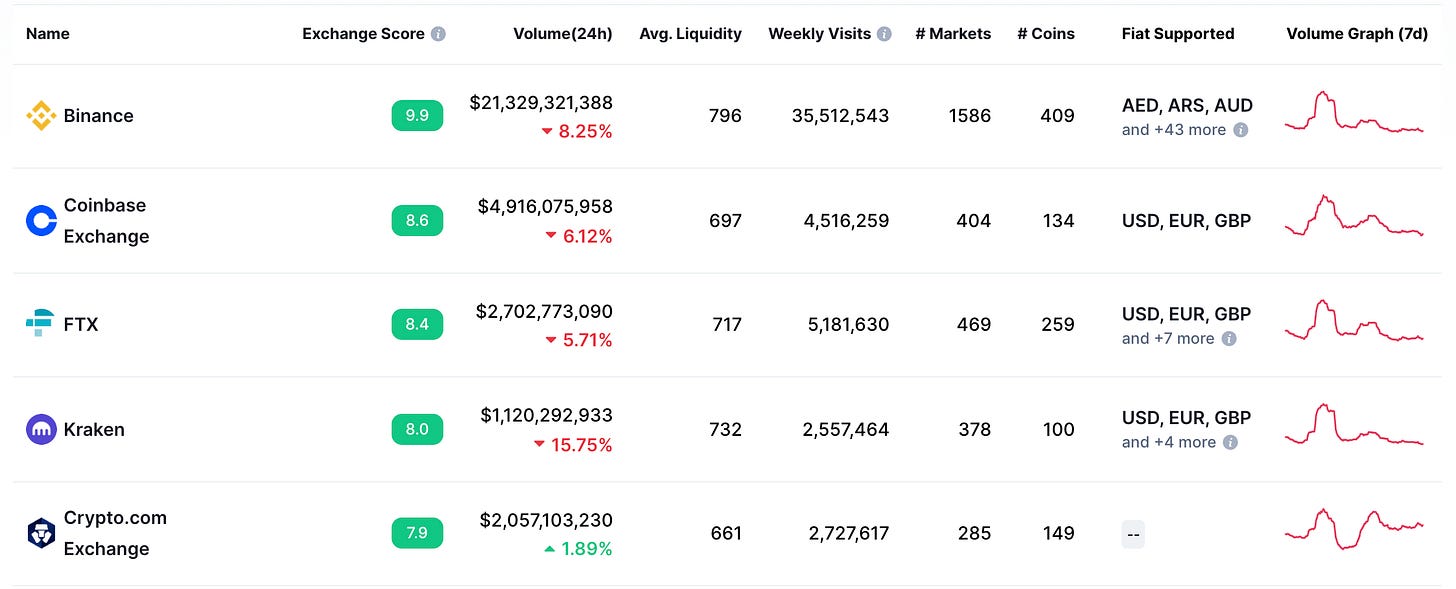Click 'and +7 more' fiat text

1168,339
